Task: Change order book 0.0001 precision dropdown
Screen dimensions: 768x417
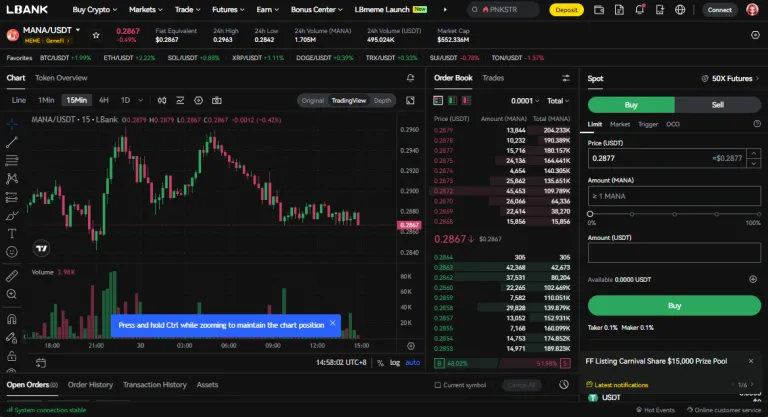Action: (525, 101)
